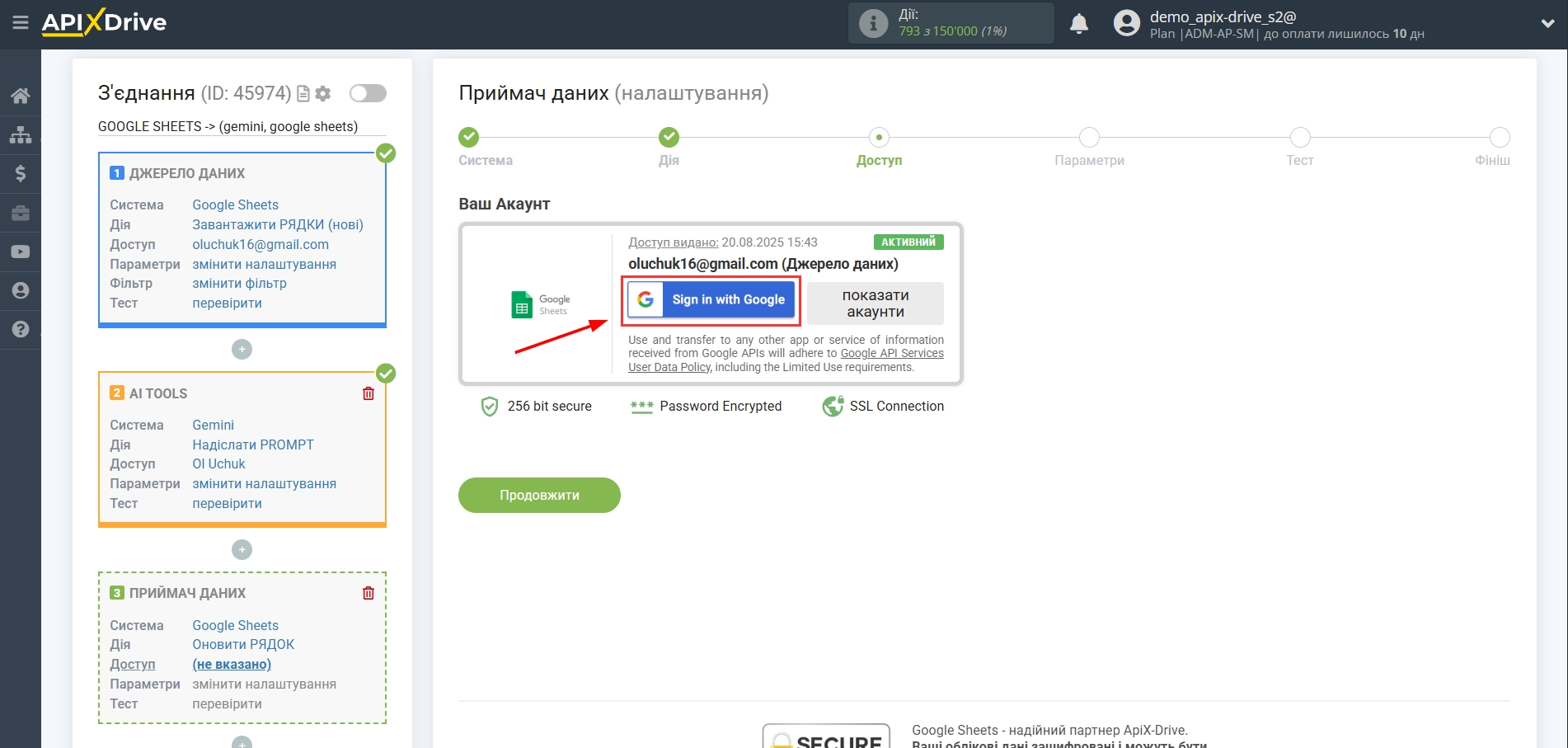Click the connection copy document icon
This screenshot has height=748, width=1568.
pos(303,94)
